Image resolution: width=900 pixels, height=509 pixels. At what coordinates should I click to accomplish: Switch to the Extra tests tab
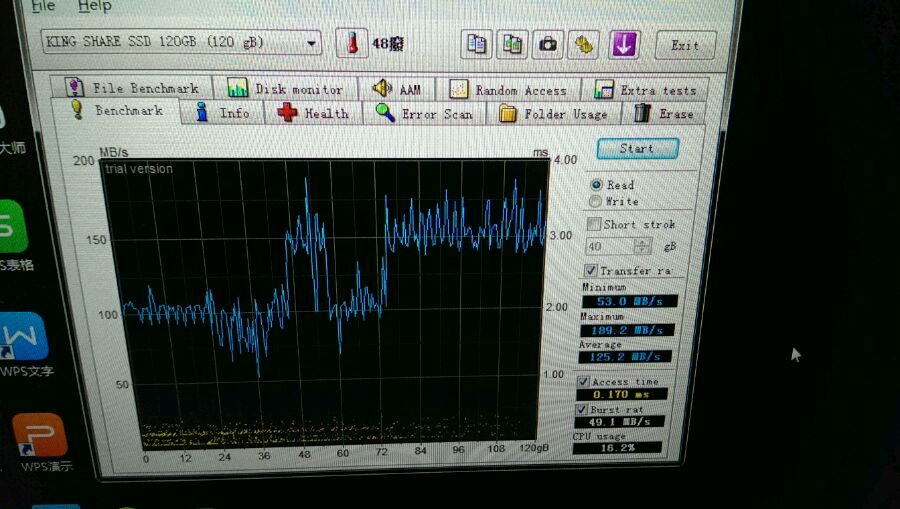pos(645,90)
